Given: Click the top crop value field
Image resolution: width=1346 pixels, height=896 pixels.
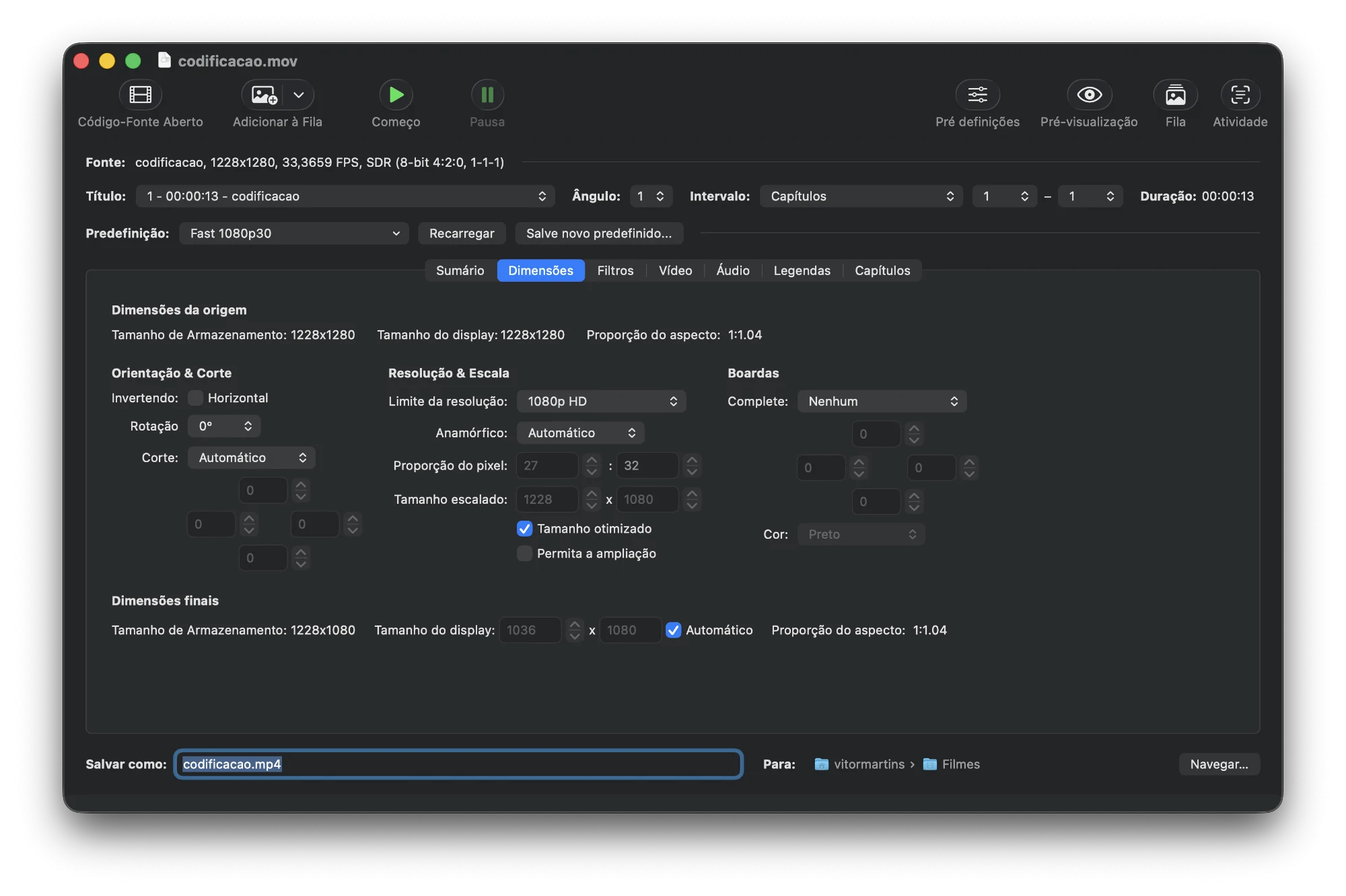Looking at the screenshot, I should click(263, 490).
